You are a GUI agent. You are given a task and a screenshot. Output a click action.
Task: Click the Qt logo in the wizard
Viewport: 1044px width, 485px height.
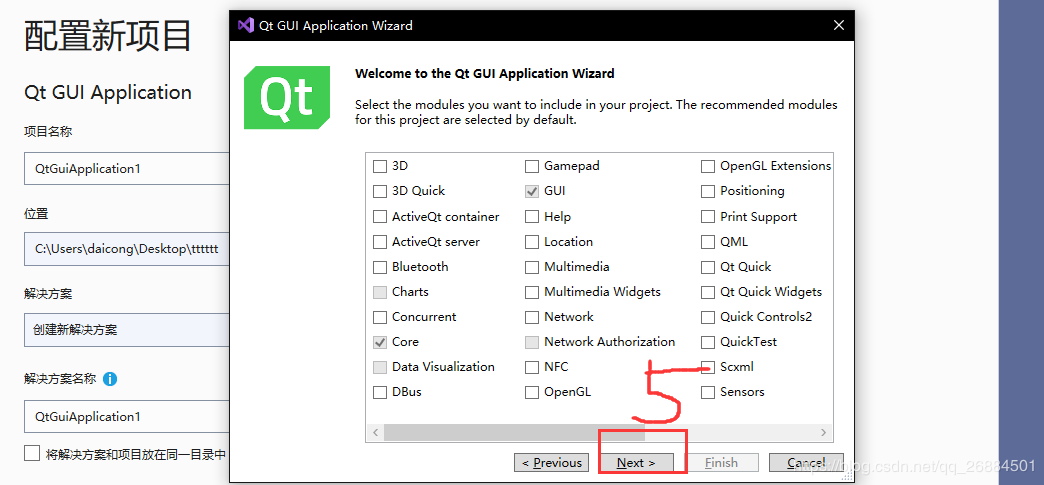tap(286, 97)
